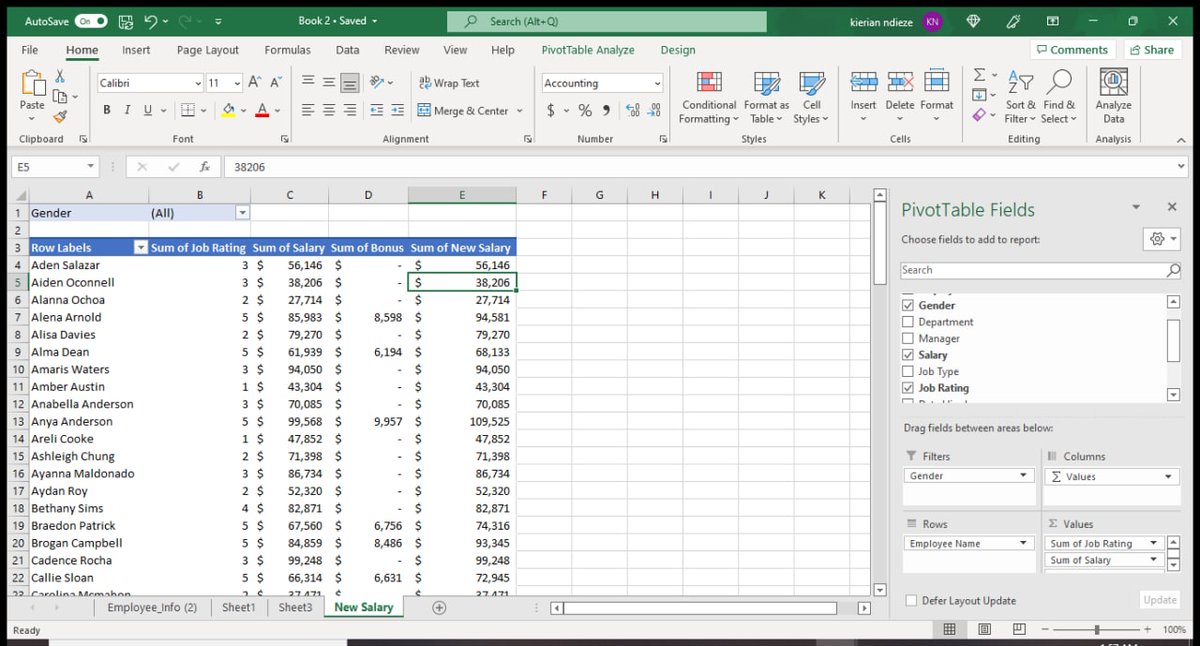Check the Department field checkbox
The image size is (1200, 646).
tap(908, 322)
